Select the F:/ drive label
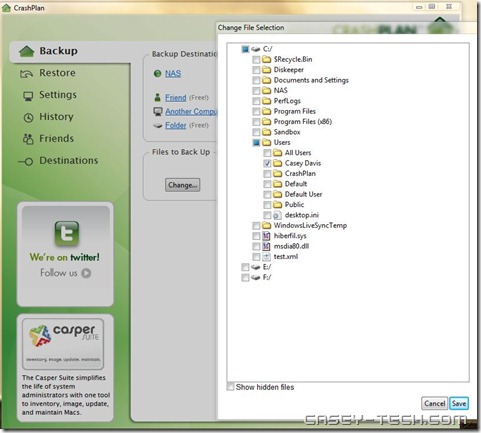This screenshot has width=481, height=433. (267, 277)
